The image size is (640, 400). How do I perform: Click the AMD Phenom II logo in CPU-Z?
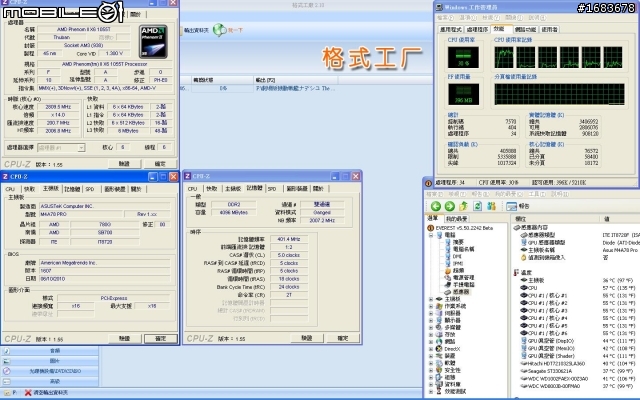(x=153, y=42)
